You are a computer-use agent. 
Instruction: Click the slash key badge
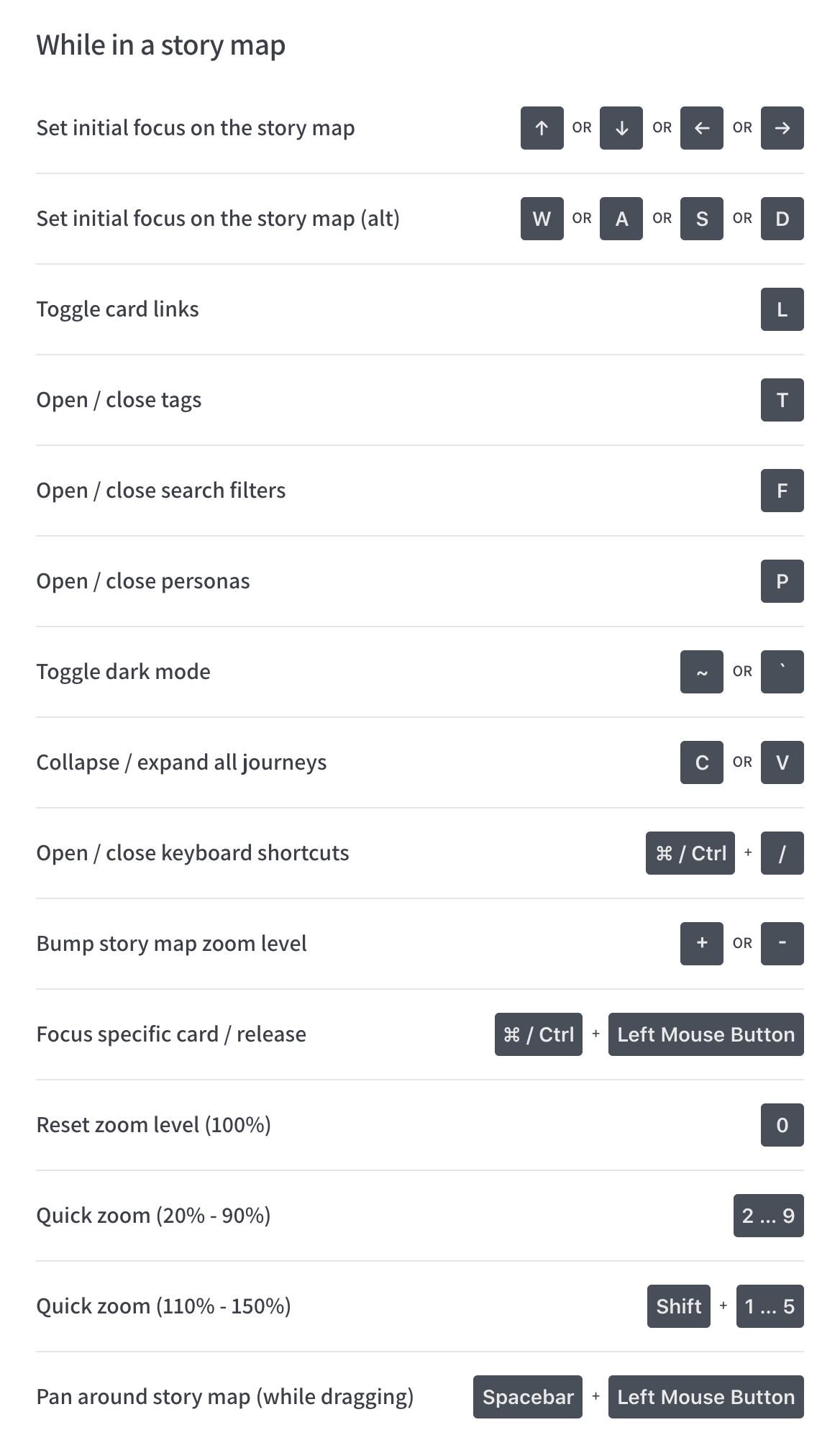click(x=782, y=853)
